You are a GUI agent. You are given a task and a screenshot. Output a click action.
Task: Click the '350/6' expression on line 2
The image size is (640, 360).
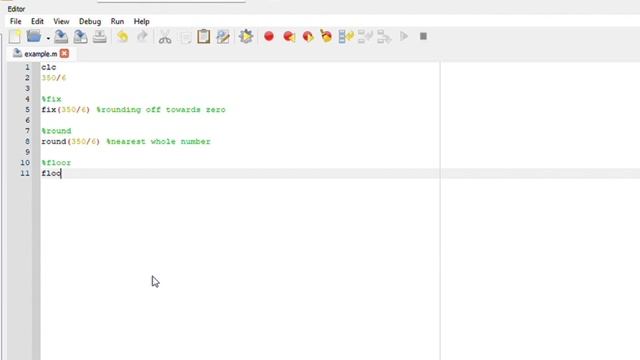pyautogui.click(x=53, y=78)
